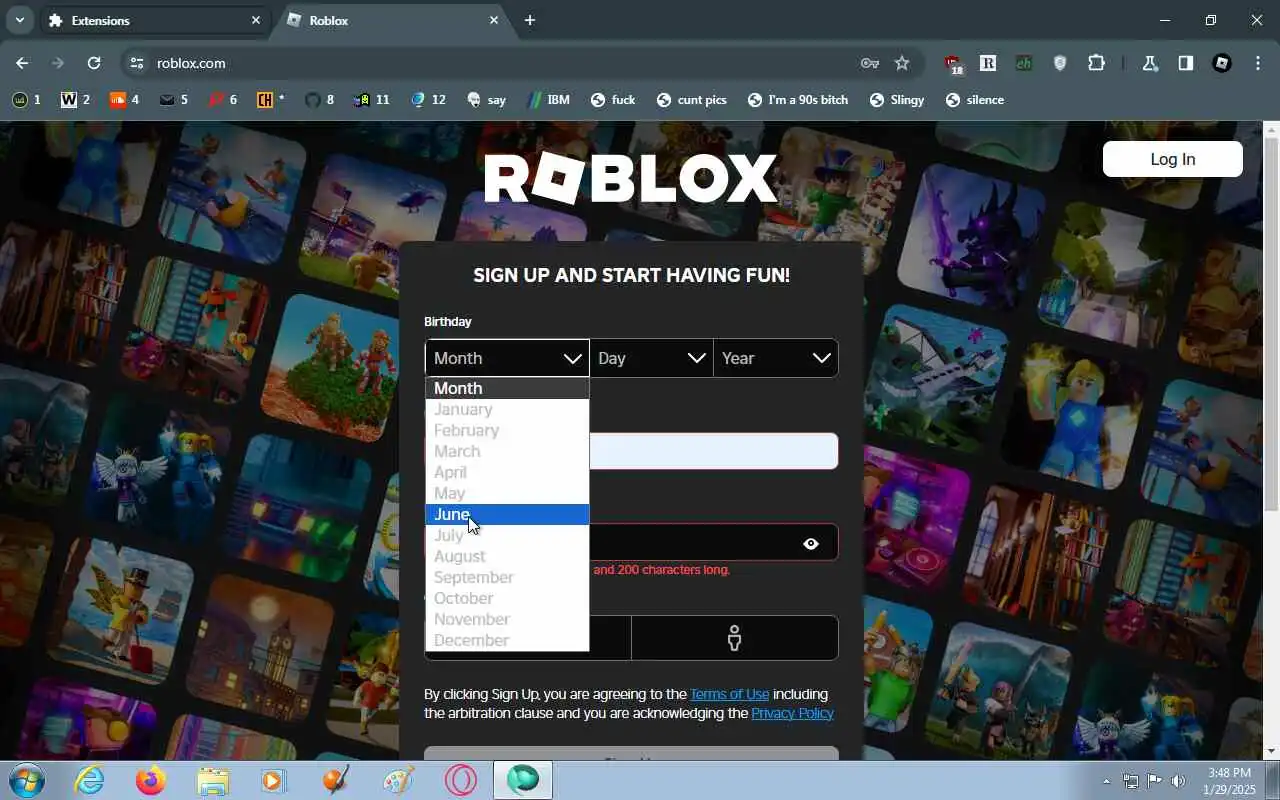This screenshot has width=1280, height=800.
Task: Open the Chrome profile avatar
Action: (x=1222, y=63)
